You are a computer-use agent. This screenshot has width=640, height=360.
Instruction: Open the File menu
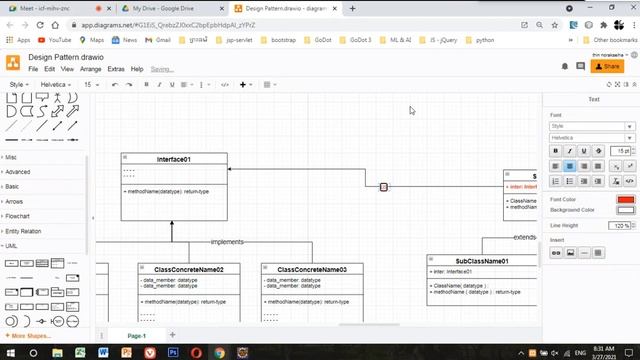33,69
